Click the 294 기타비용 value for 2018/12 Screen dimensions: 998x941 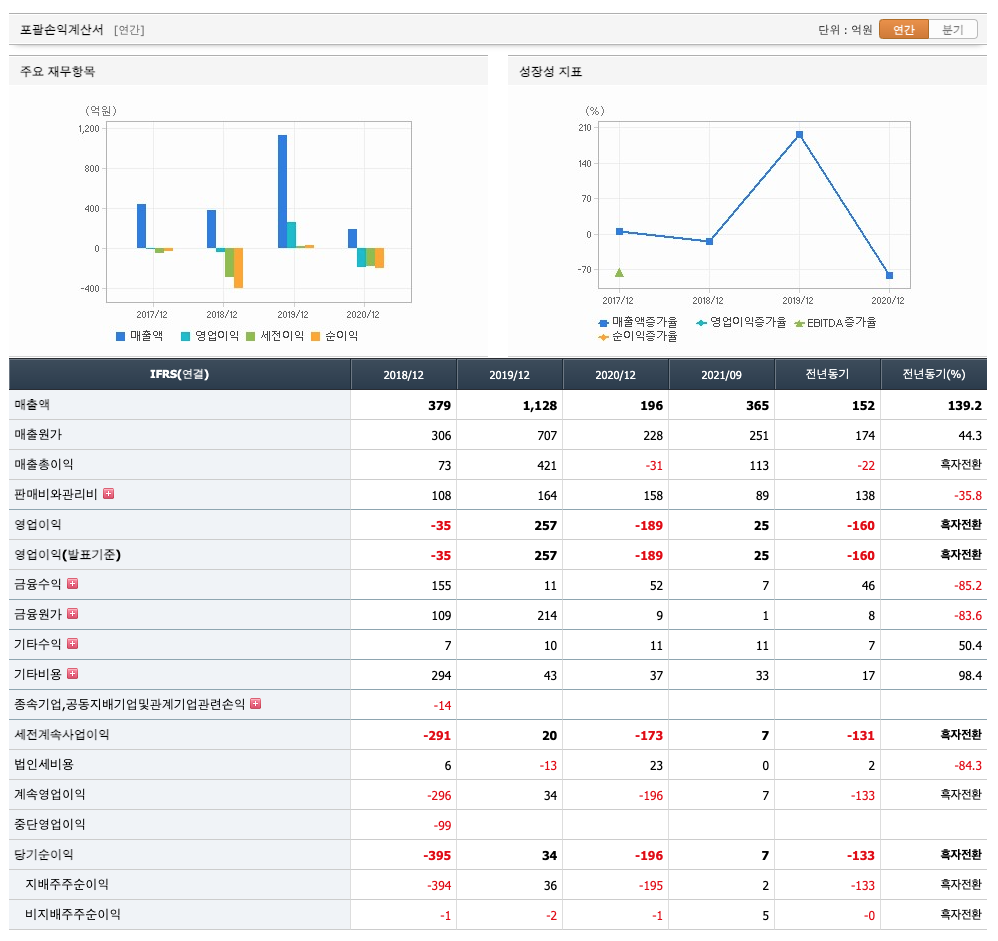(x=441, y=676)
